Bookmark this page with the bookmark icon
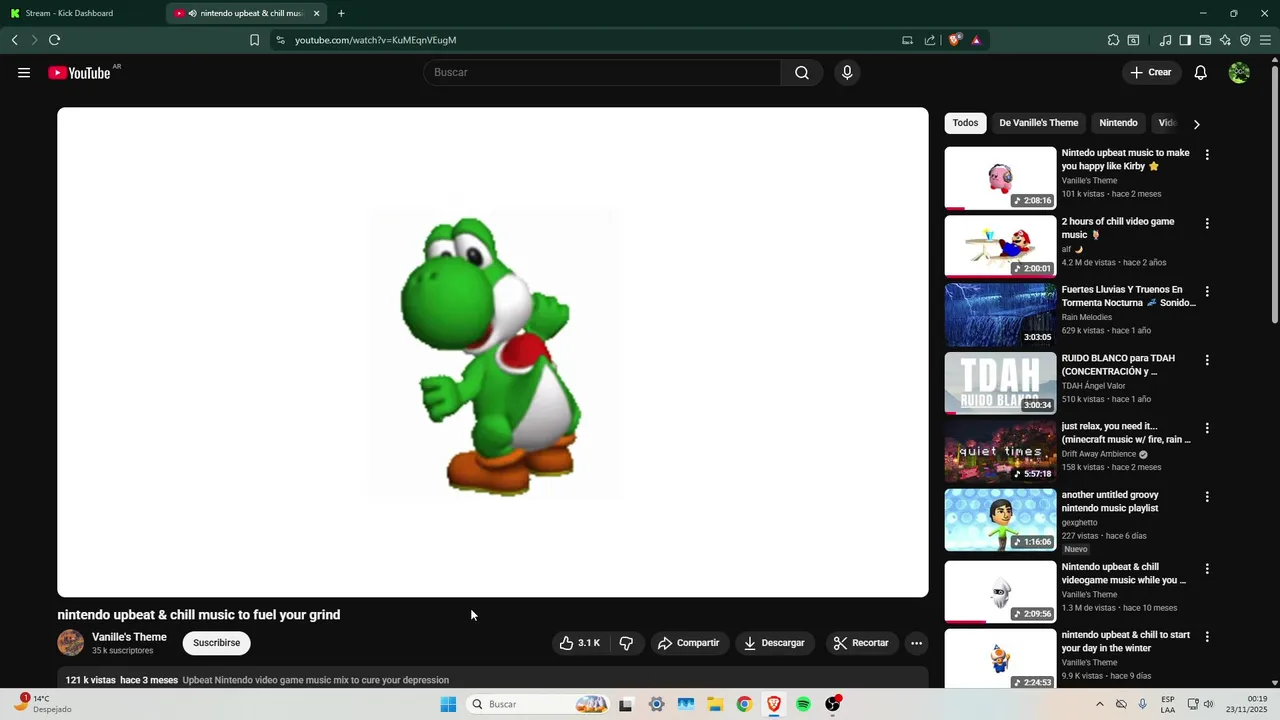 point(254,40)
